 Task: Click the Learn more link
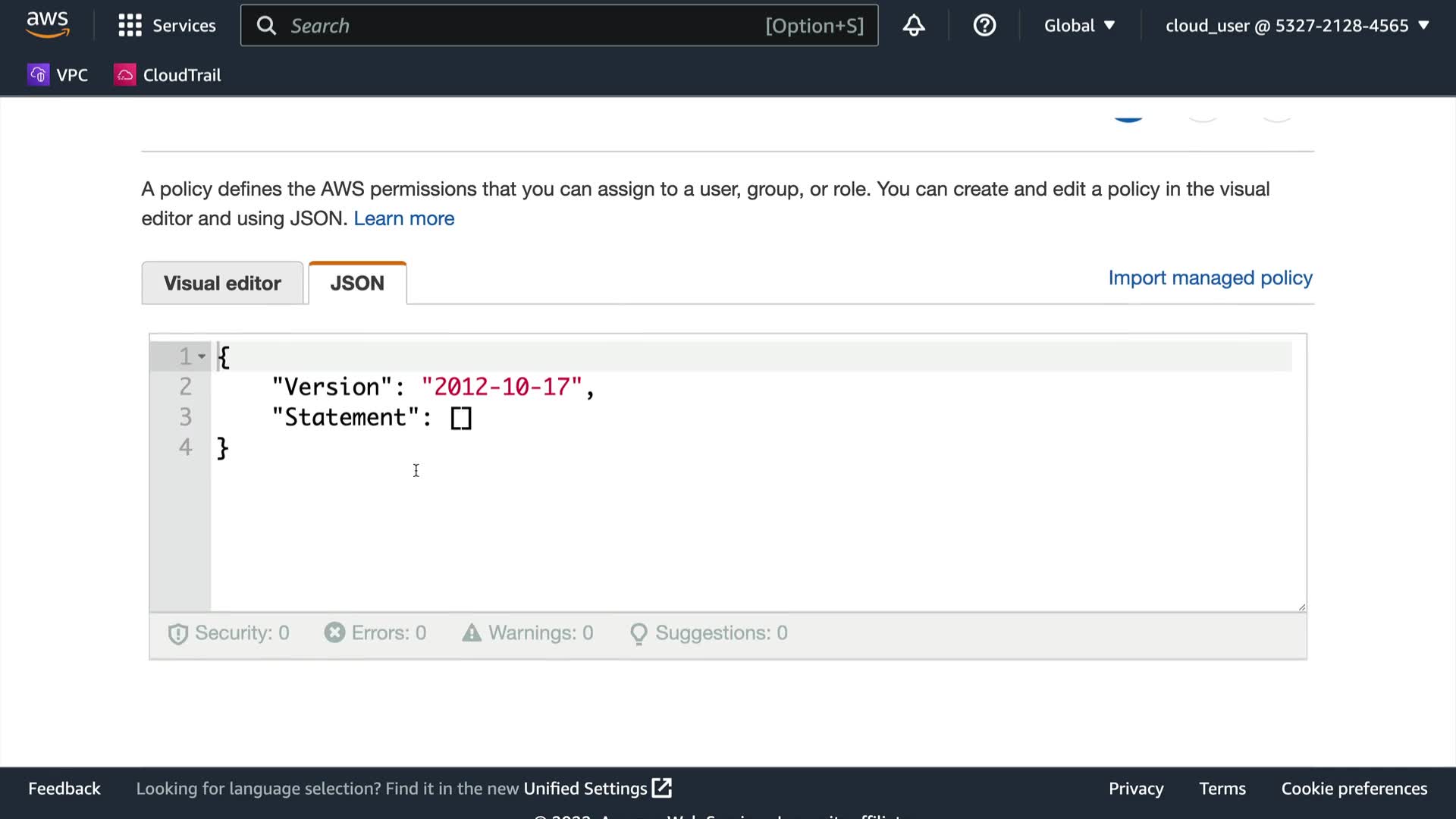point(403,218)
